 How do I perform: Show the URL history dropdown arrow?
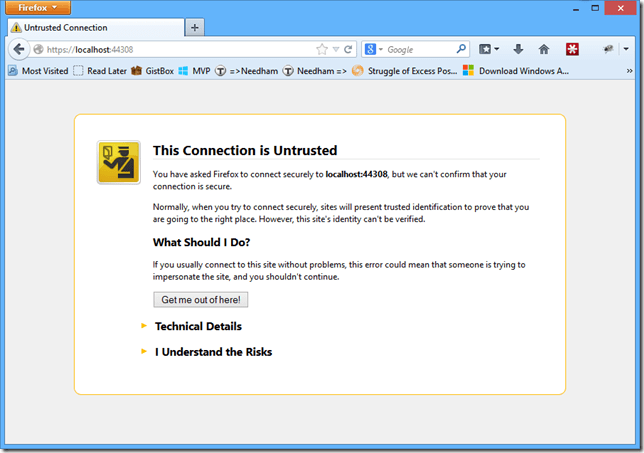pos(336,49)
